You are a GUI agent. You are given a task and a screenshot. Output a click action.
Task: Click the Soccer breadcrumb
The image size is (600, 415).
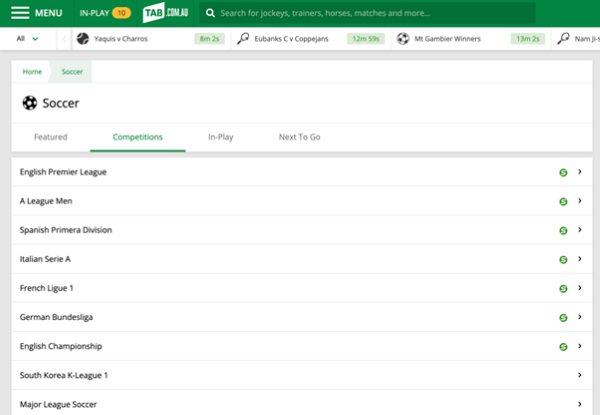coord(72,72)
